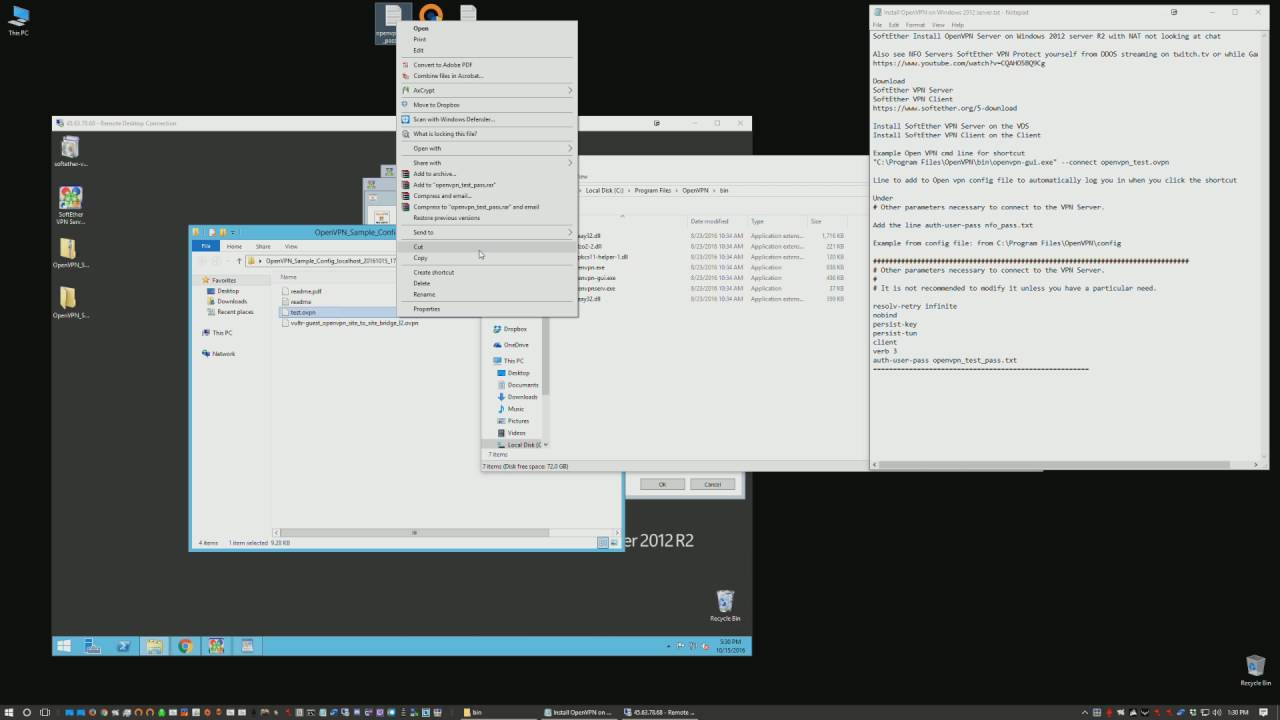
Task: Open Notepad File menu
Action: (877, 25)
